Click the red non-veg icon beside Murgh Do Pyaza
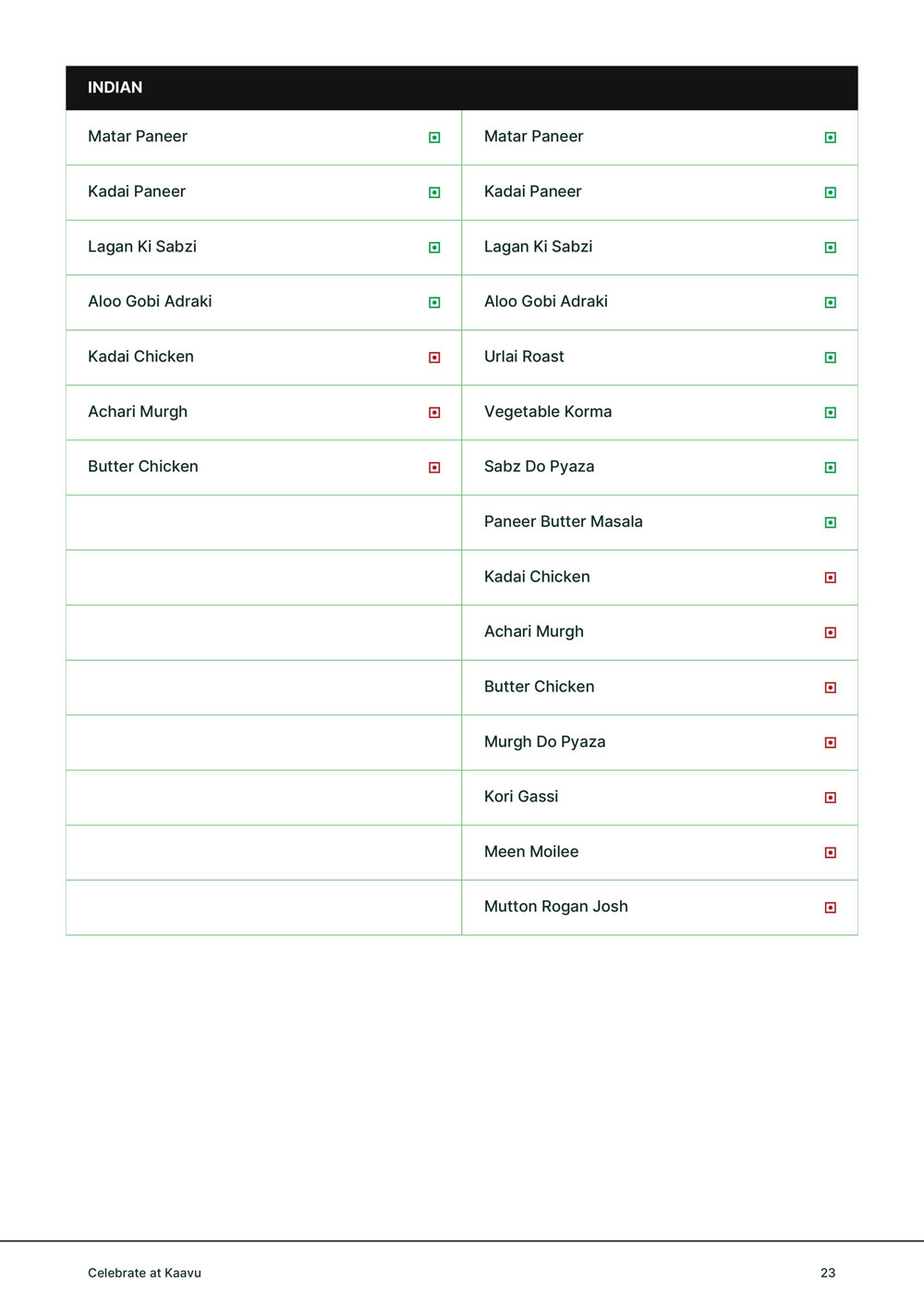This screenshot has height=1307, width=924. coord(831,742)
